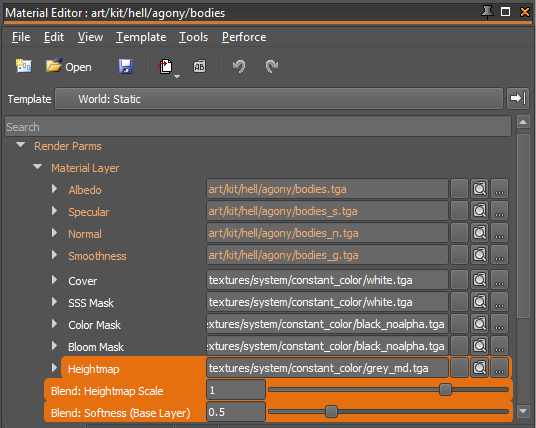Expand the Specular row
The image size is (536, 428).
click(x=54, y=211)
